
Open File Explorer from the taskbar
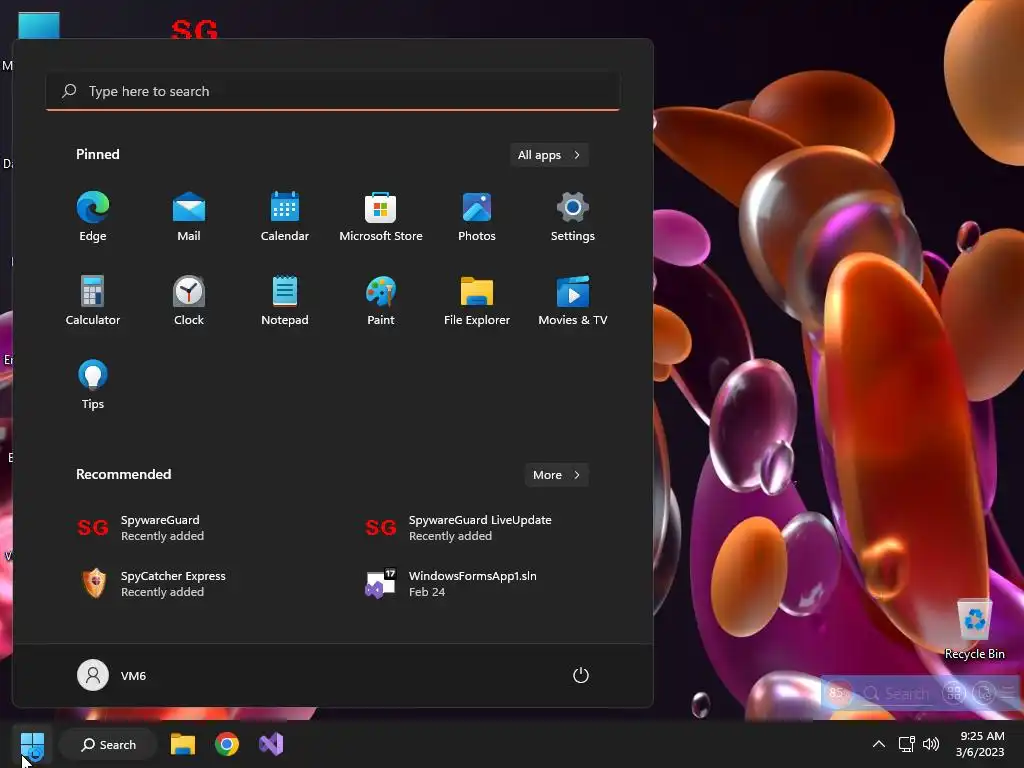point(183,744)
